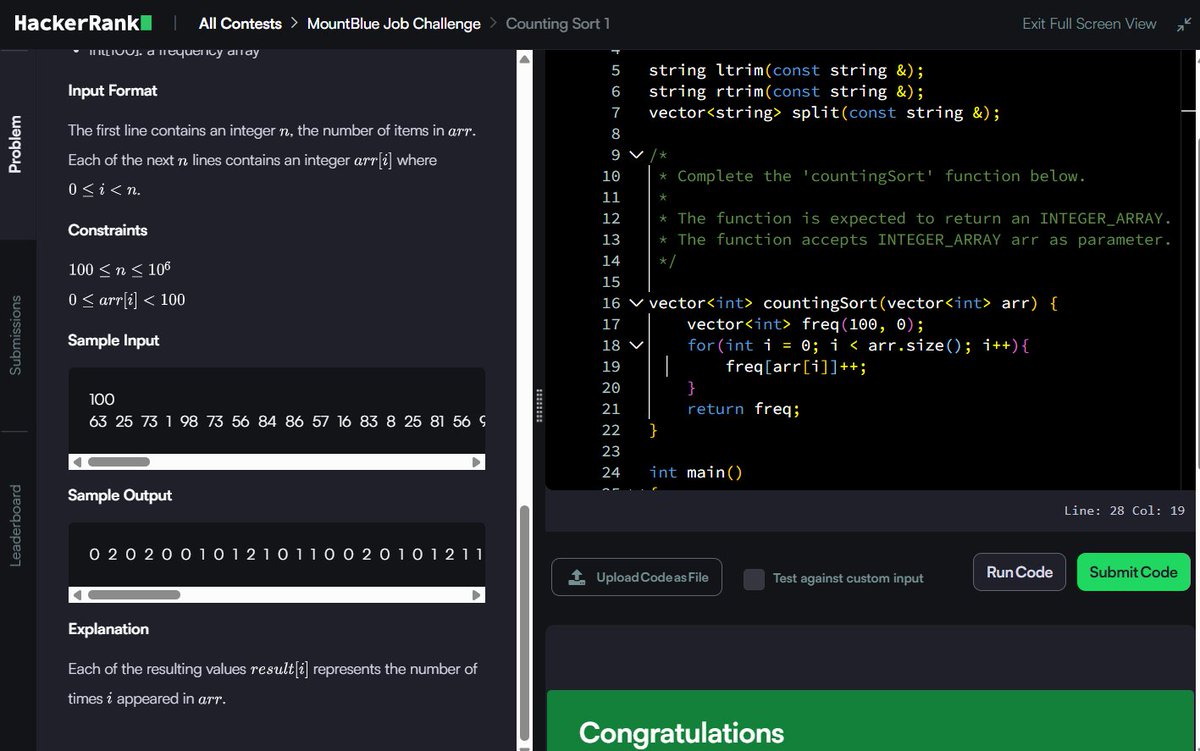
Task: Click the exit full screen arrows icon
Action: (x=1184, y=24)
